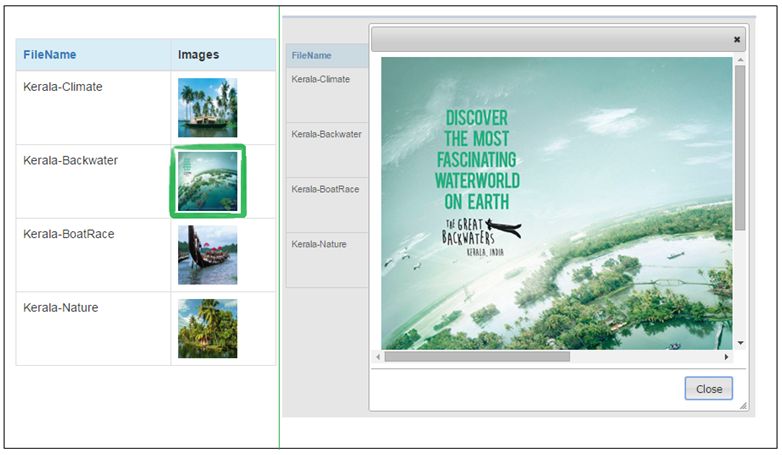Click dimmed Kerala-Climate row behind dialog
The height and width of the screenshot is (455, 782).
pyautogui.click(x=327, y=95)
